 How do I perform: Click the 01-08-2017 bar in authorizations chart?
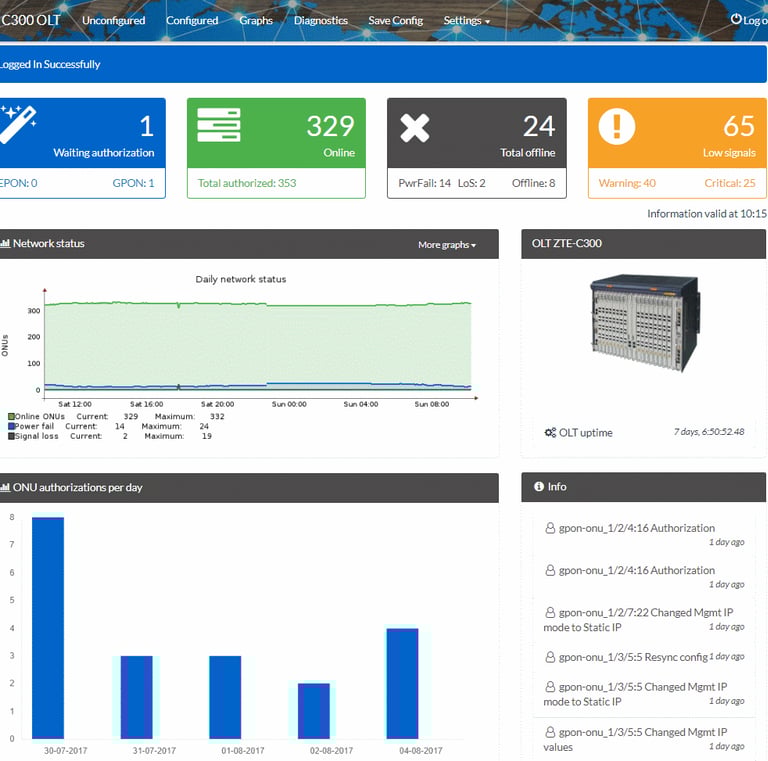(225, 697)
